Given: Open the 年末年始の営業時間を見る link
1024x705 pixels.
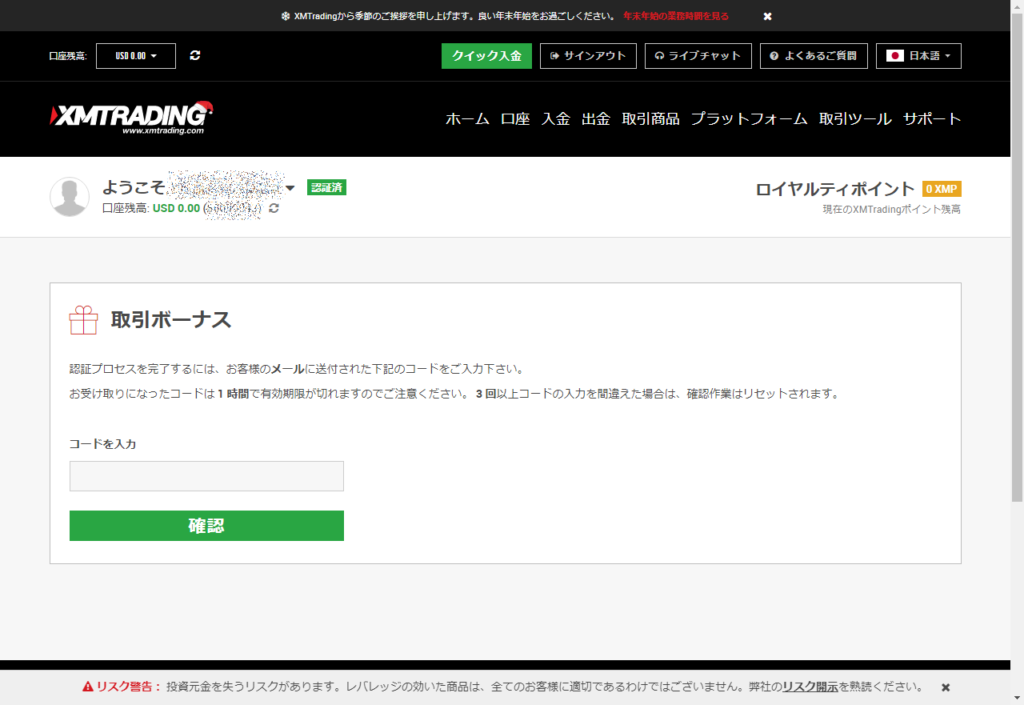Looking at the screenshot, I should [676, 16].
